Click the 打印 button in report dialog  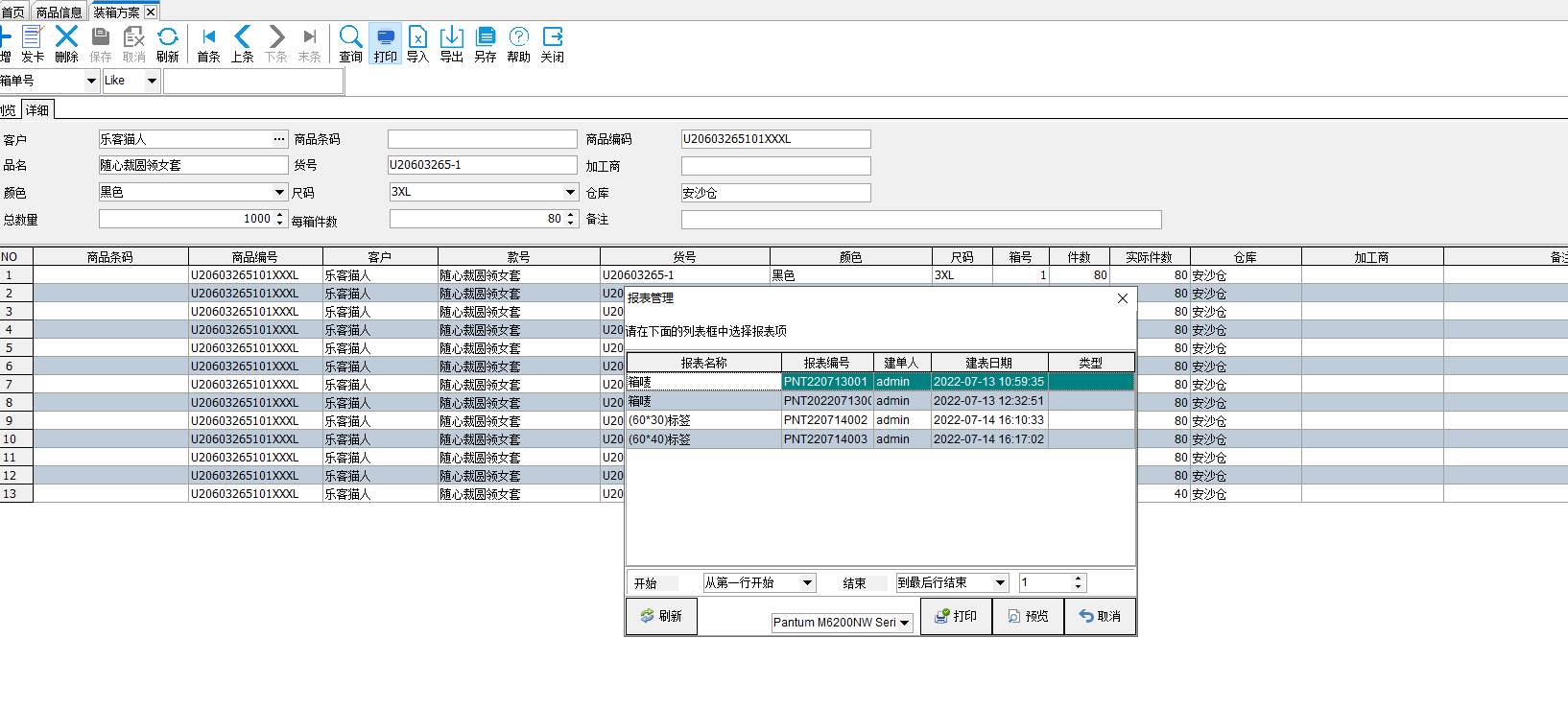tap(956, 616)
